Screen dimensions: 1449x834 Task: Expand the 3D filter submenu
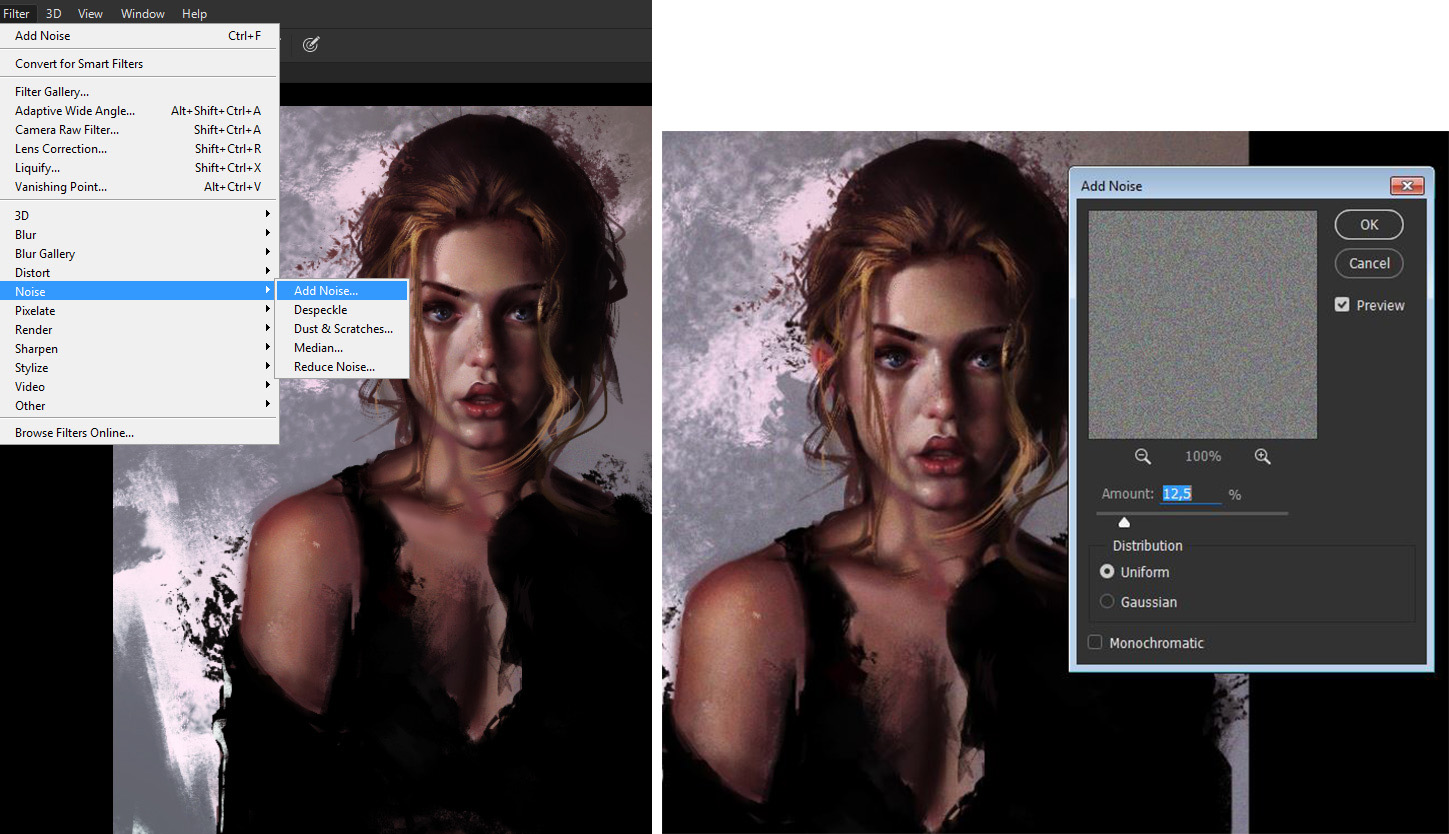[139, 215]
